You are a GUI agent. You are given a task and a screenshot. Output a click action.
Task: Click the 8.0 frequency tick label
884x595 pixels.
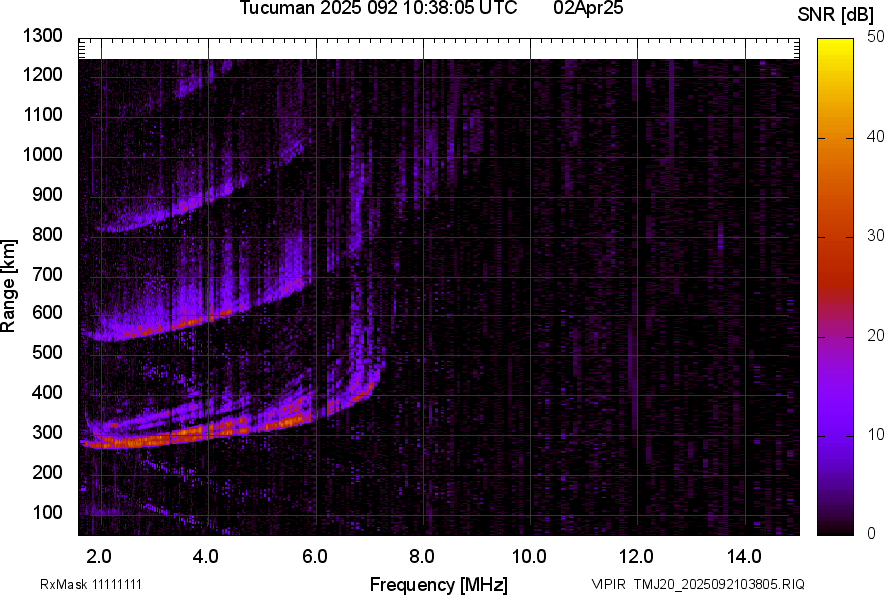(x=422, y=555)
